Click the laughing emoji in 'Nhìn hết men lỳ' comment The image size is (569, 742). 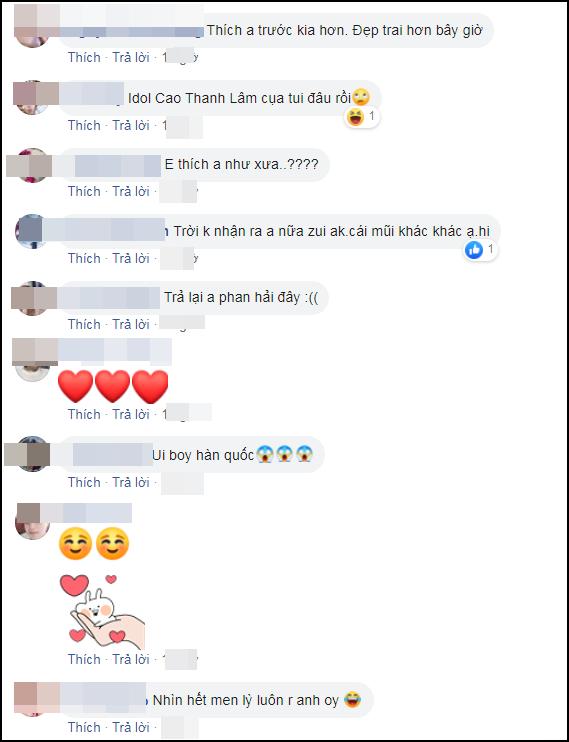(x=352, y=700)
